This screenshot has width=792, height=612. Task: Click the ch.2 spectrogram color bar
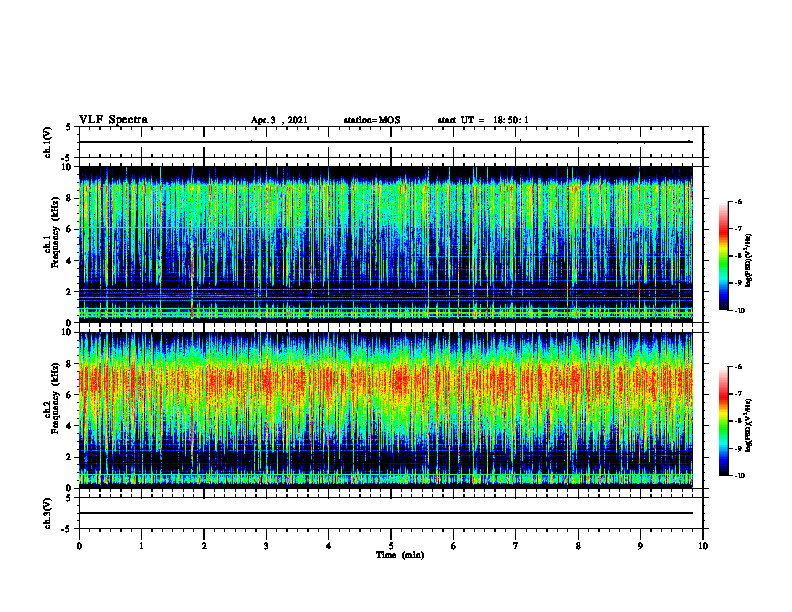coord(723,421)
